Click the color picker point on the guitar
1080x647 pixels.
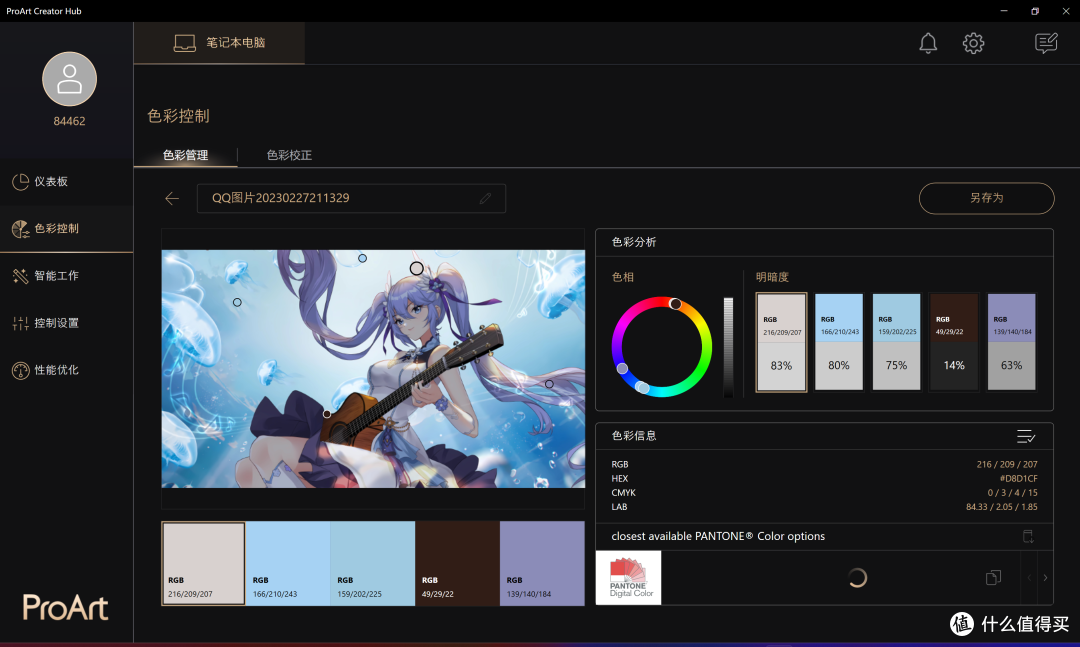(x=327, y=414)
